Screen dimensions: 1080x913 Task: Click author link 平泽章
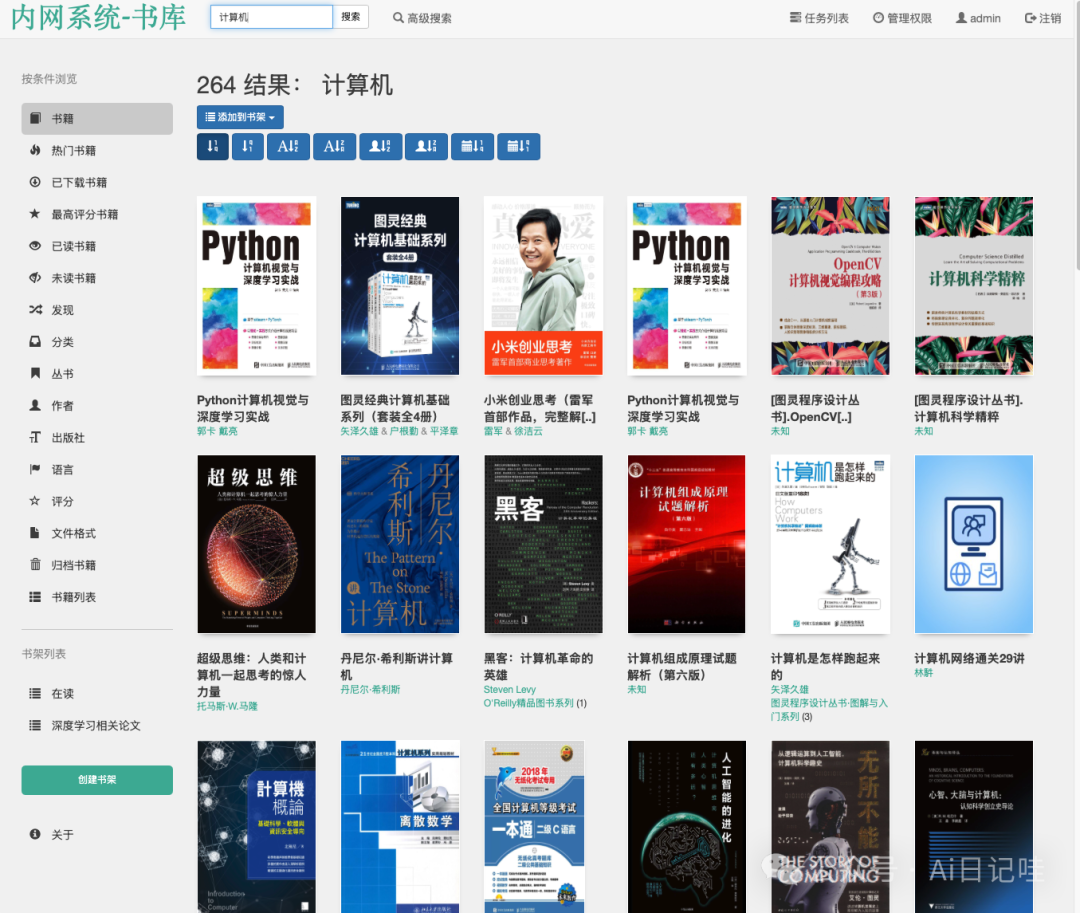pyautogui.click(x=444, y=431)
